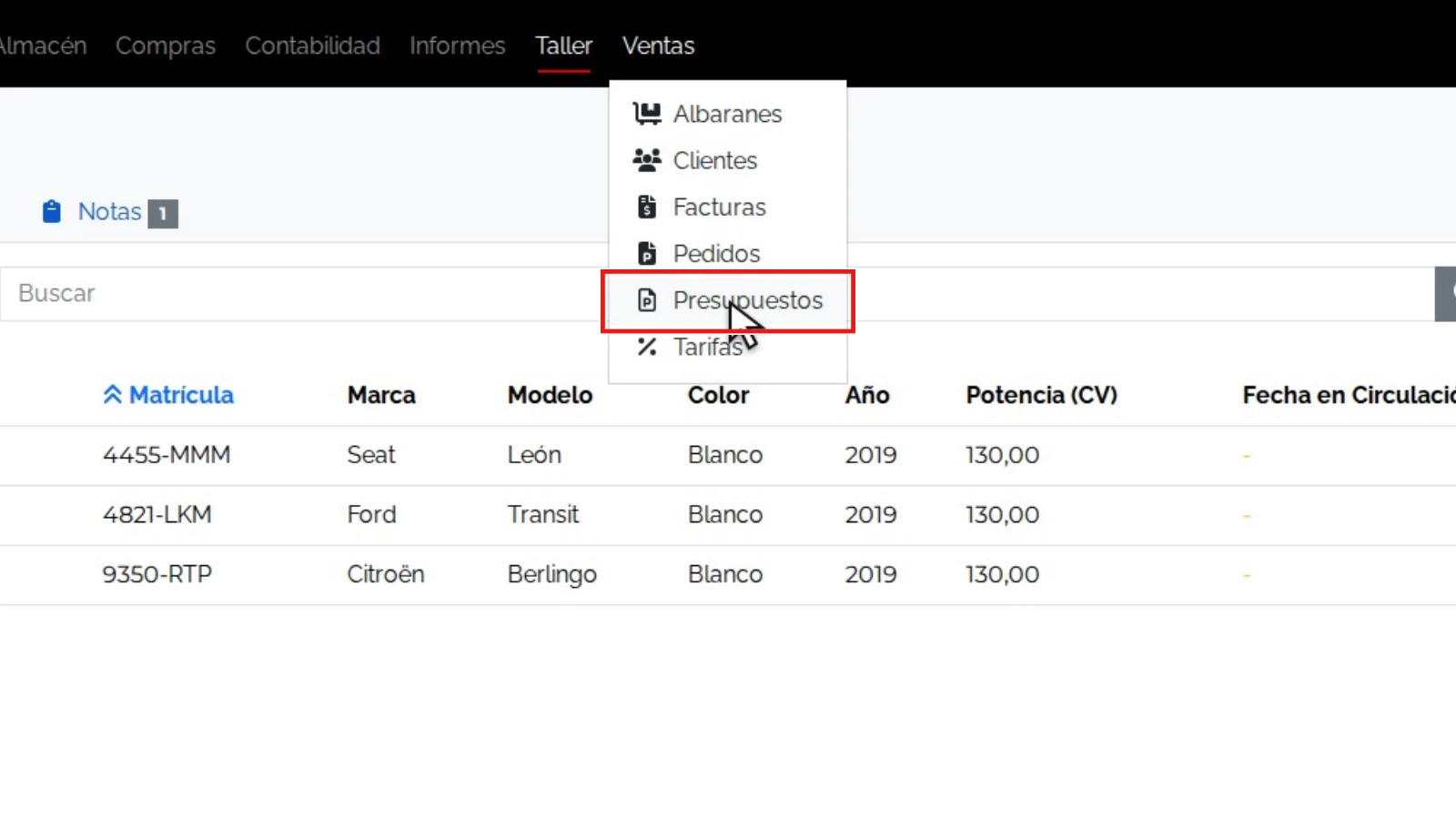
Task: Click the Presupuestos document icon
Action: coord(647,300)
